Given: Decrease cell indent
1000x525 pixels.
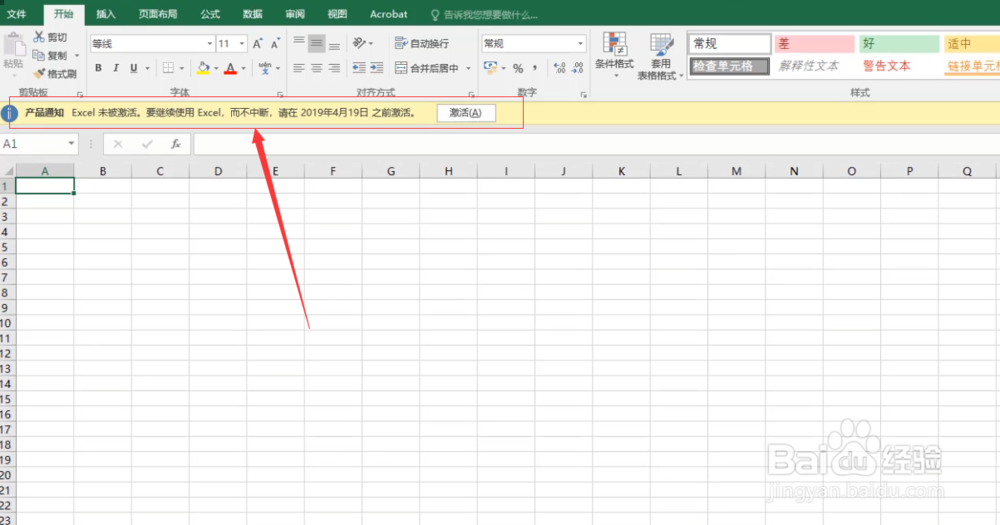Looking at the screenshot, I should [x=359, y=68].
